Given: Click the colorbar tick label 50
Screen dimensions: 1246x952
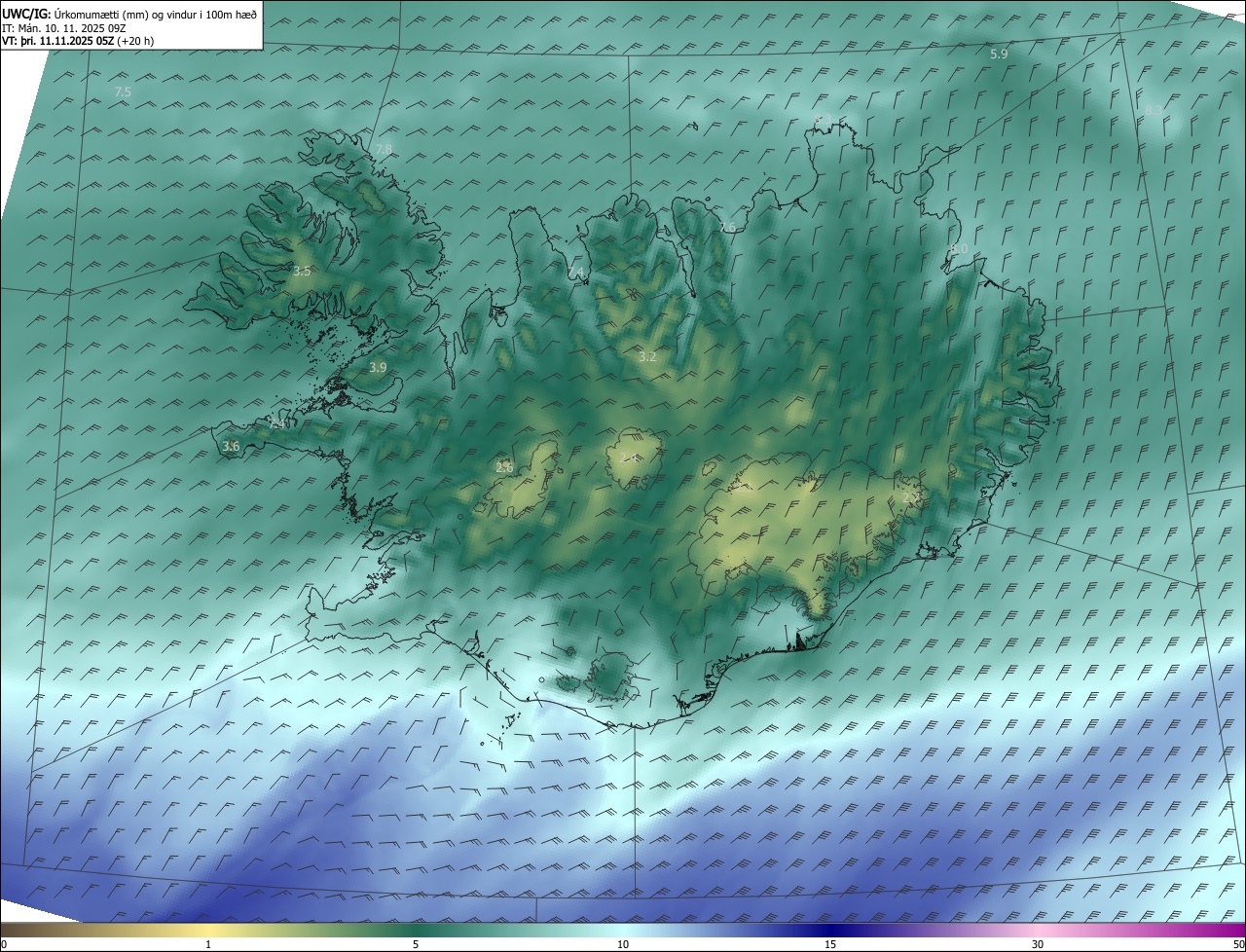Looking at the screenshot, I should click(x=1238, y=944).
